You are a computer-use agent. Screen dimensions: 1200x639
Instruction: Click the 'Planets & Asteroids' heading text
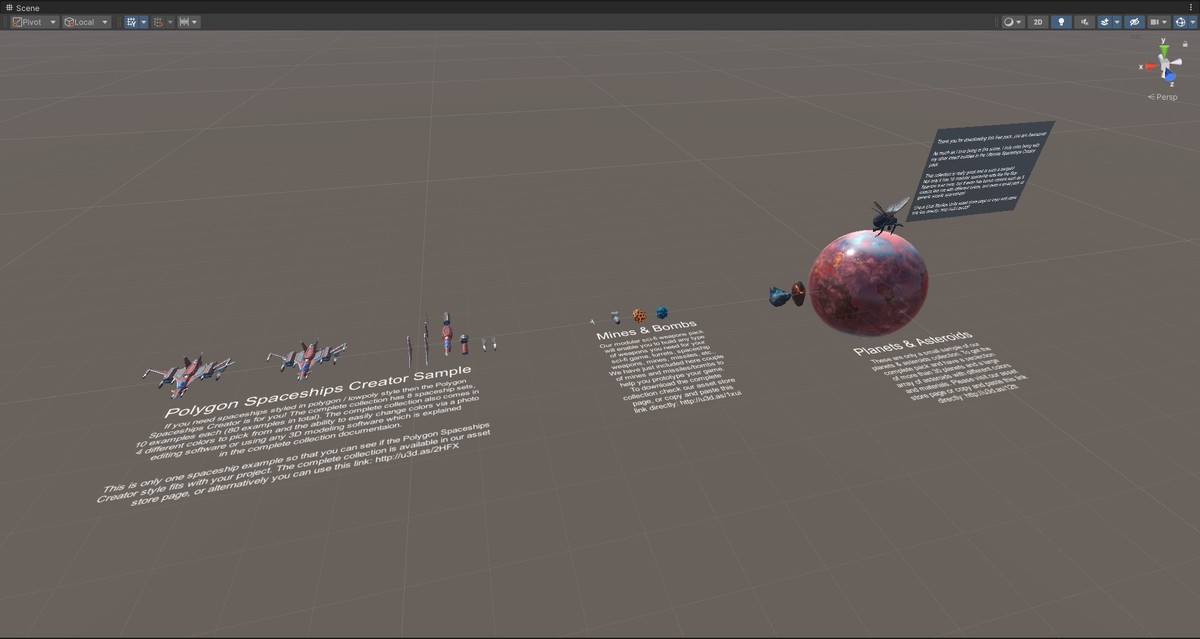point(913,342)
